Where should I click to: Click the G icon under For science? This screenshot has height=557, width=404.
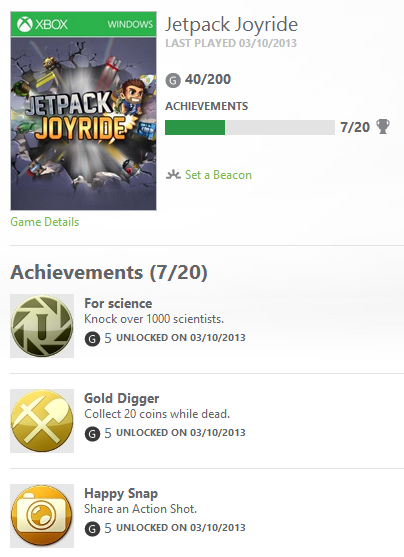click(92, 339)
